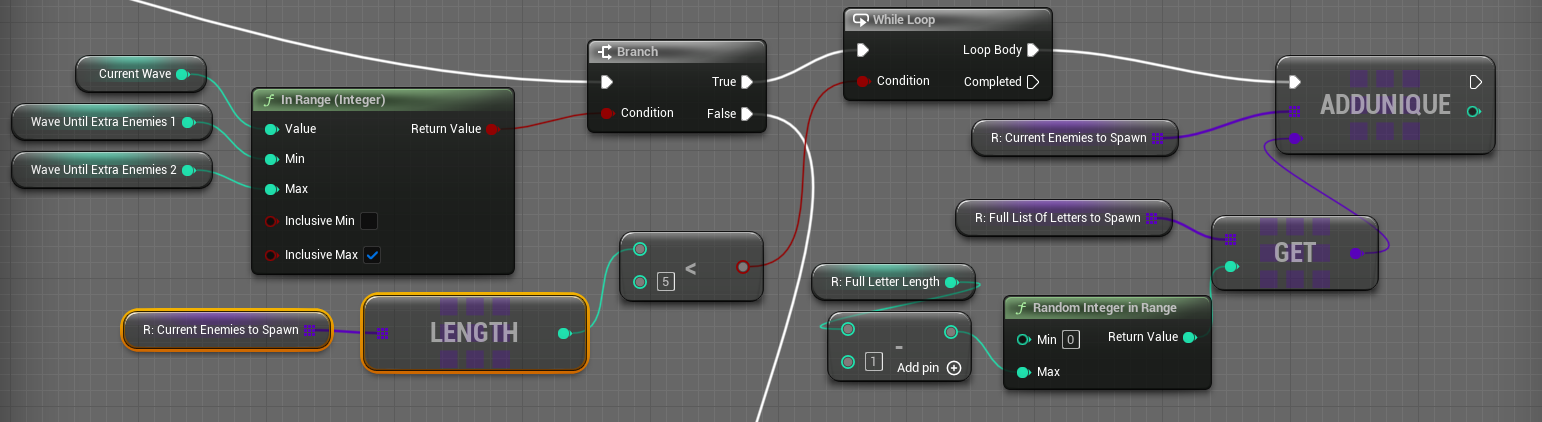Select the GET array node

pyautogui.click(x=1295, y=253)
